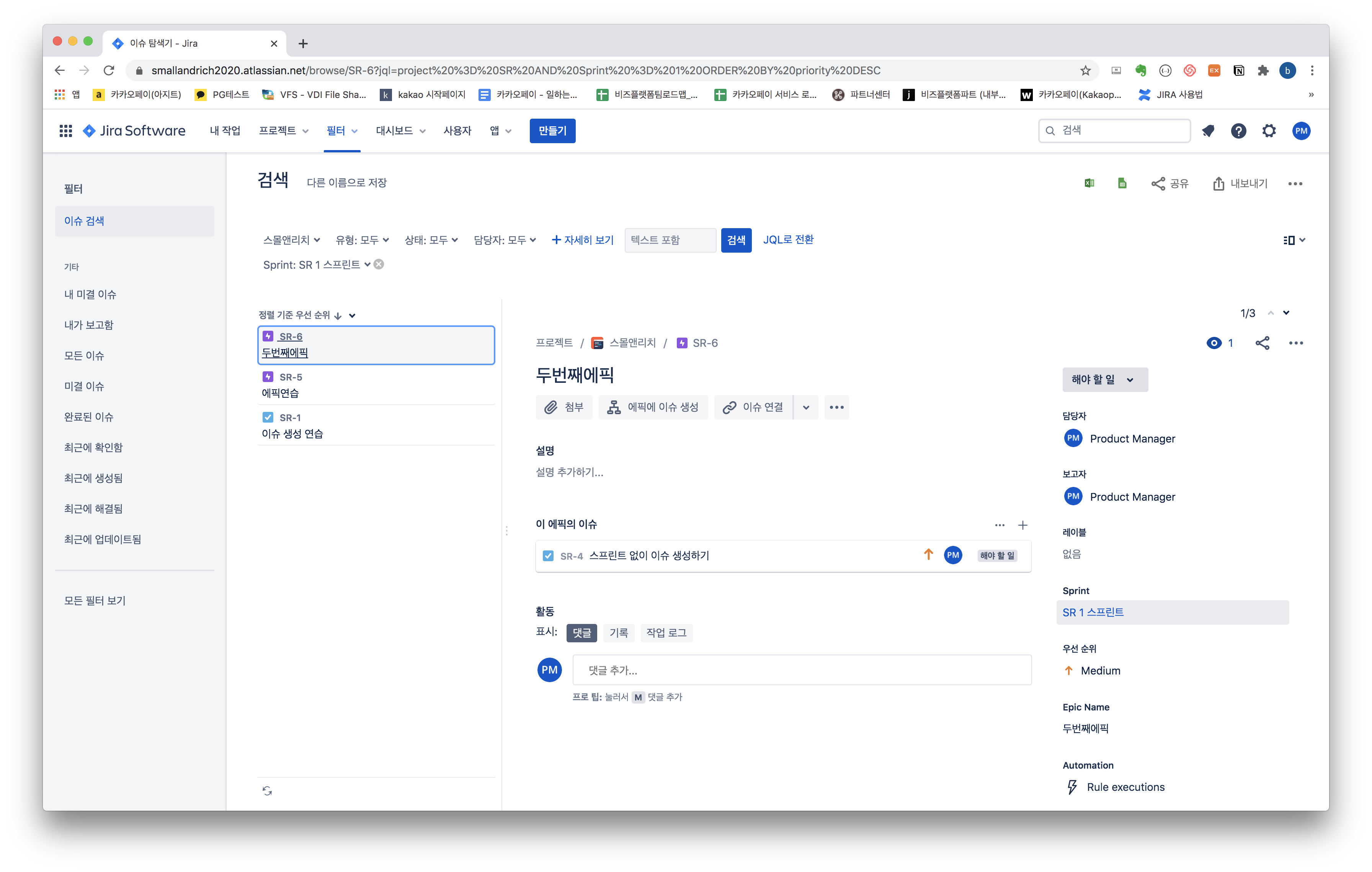The image size is (1372, 872).
Task: Click the refresh icon below the issue list
Action: pyautogui.click(x=267, y=790)
